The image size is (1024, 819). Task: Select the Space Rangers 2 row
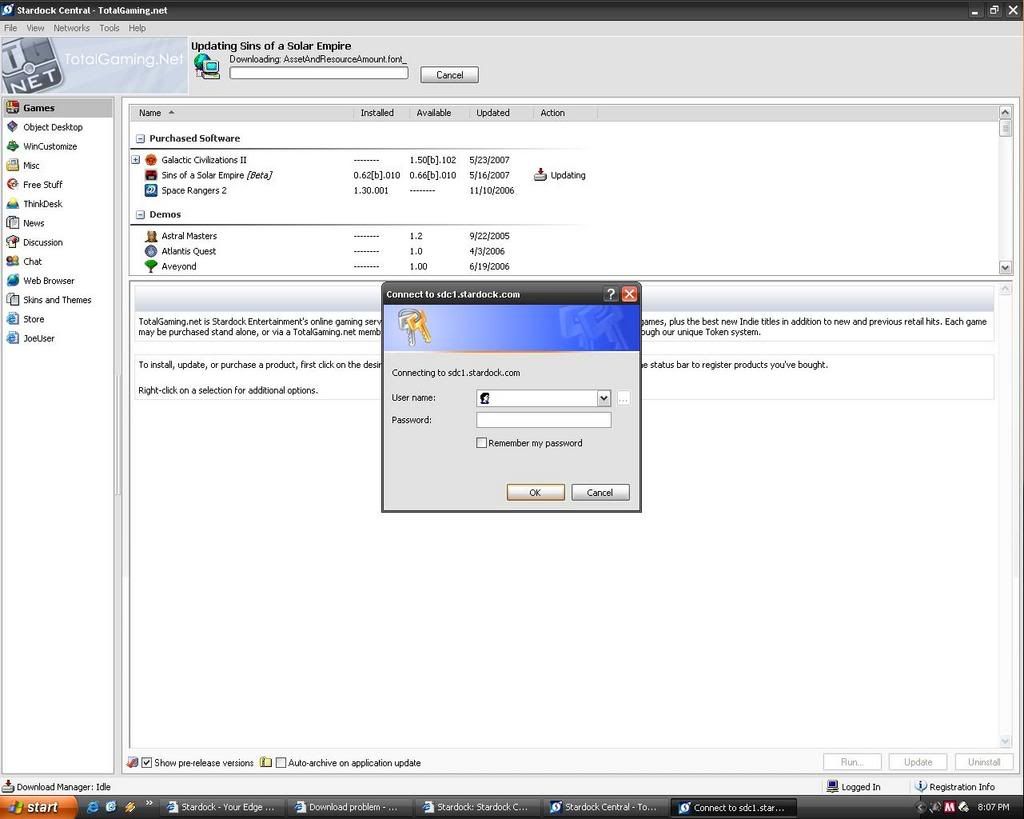click(x=359, y=190)
